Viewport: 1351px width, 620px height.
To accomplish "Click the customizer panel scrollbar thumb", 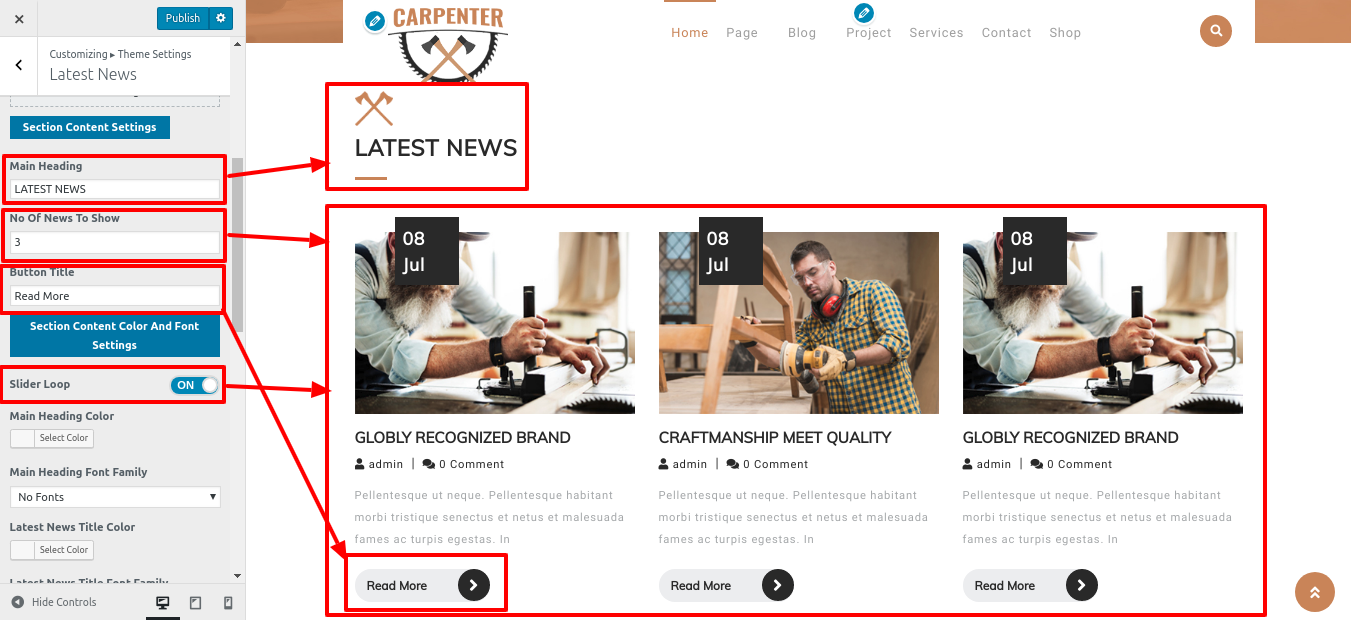I will [x=237, y=243].
